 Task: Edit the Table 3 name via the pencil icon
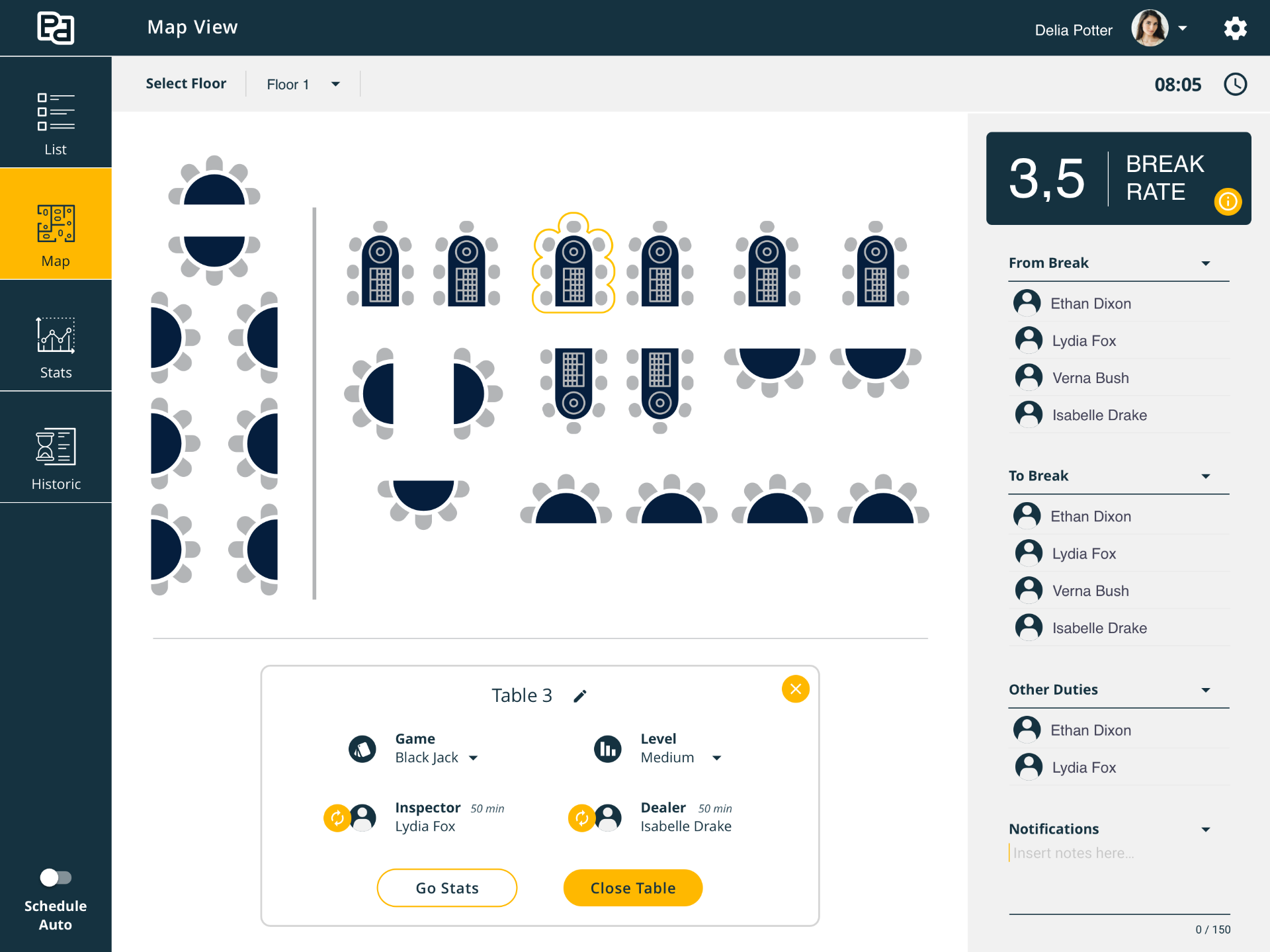click(x=580, y=696)
